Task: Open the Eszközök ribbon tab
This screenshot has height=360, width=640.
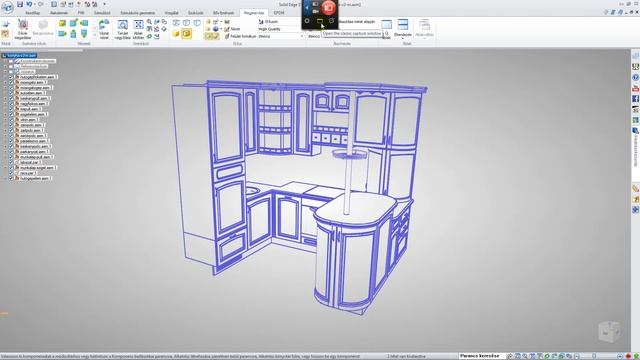Action: (x=196, y=13)
